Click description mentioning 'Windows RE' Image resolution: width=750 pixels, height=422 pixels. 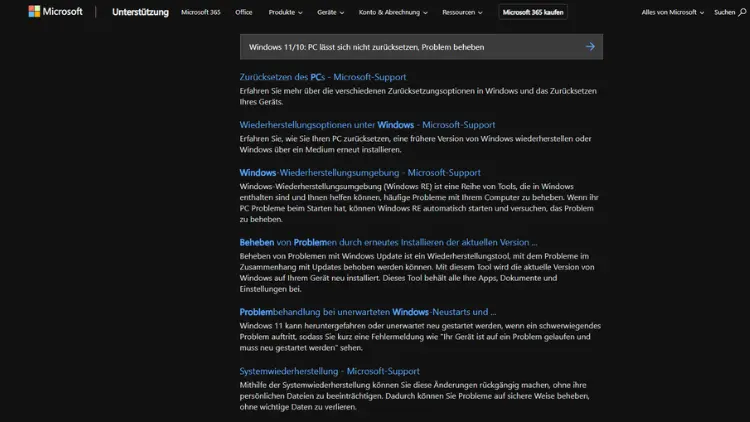click(419, 203)
